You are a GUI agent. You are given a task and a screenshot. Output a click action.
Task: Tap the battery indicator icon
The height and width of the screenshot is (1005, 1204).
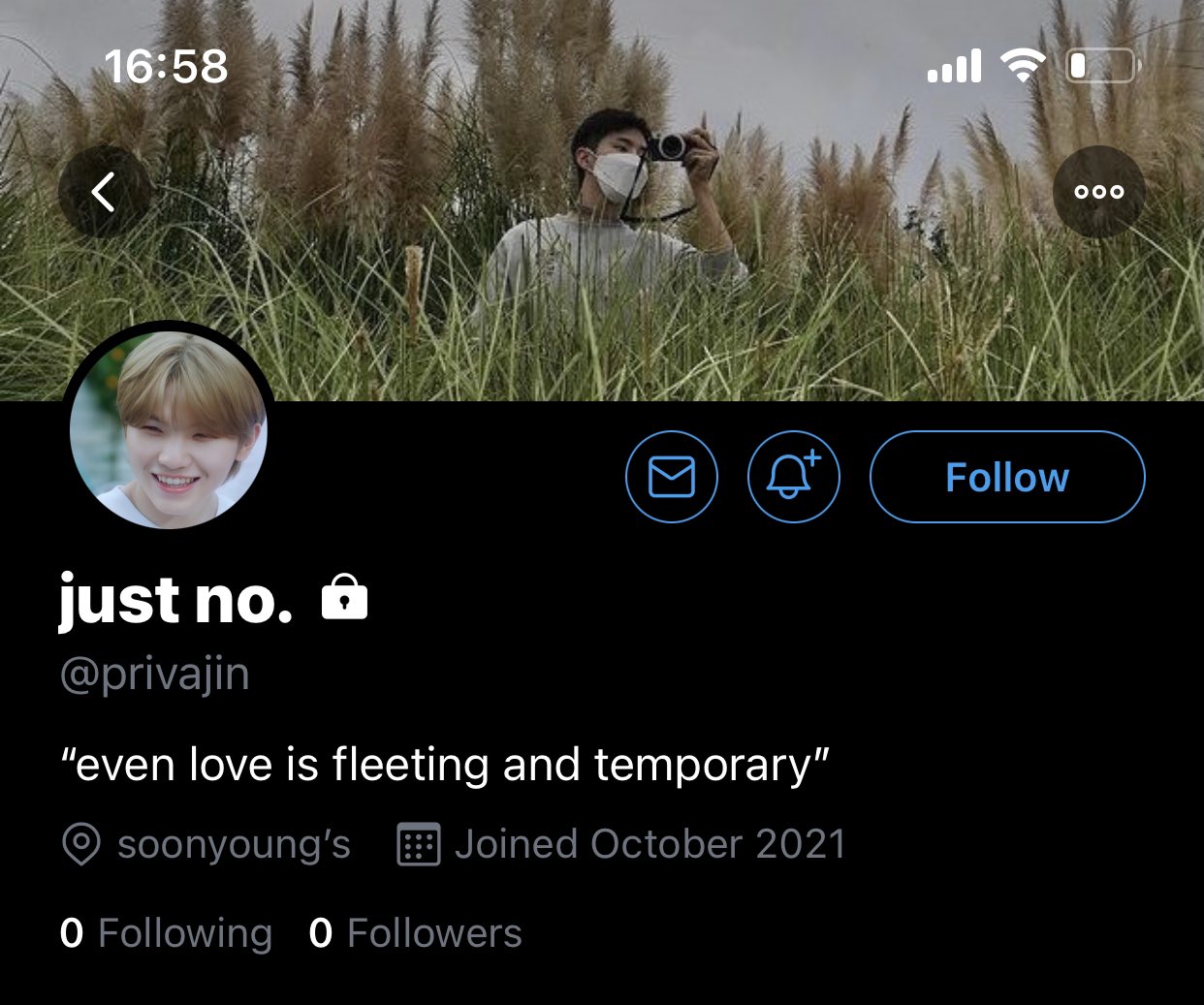(x=1103, y=66)
